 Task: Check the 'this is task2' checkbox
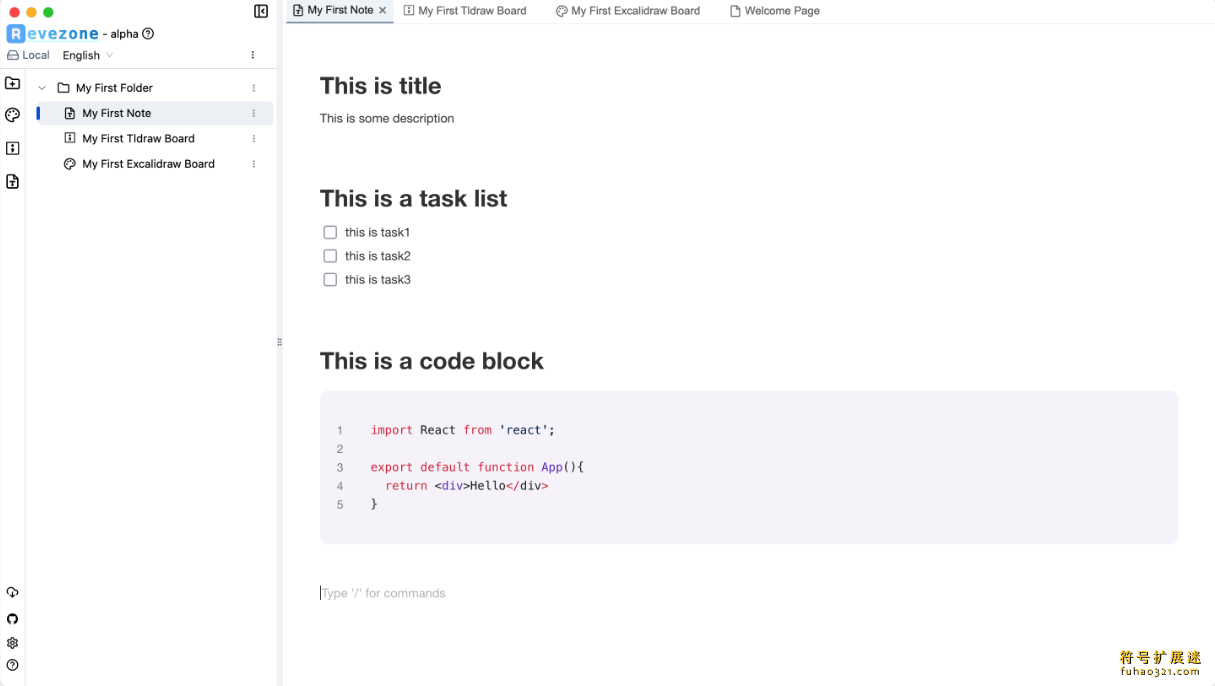(330, 256)
